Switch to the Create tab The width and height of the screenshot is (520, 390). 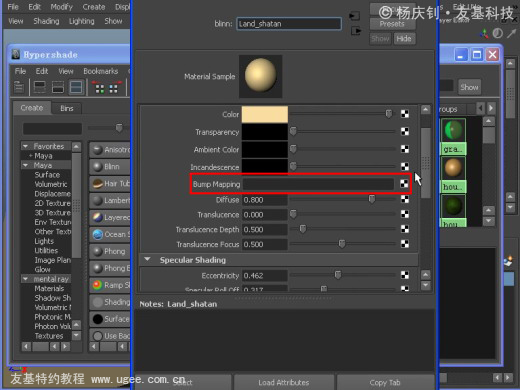pos(32,108)
